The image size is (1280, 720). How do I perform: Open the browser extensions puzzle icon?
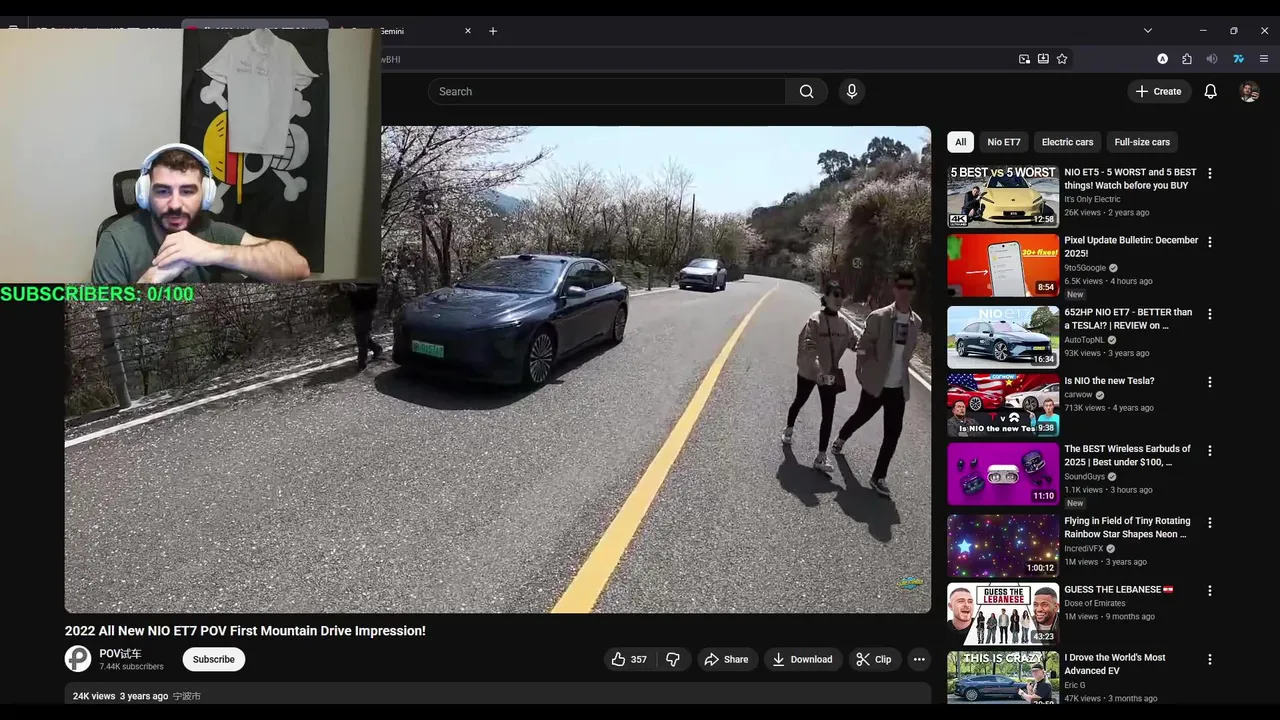(x=1187, y=59)
